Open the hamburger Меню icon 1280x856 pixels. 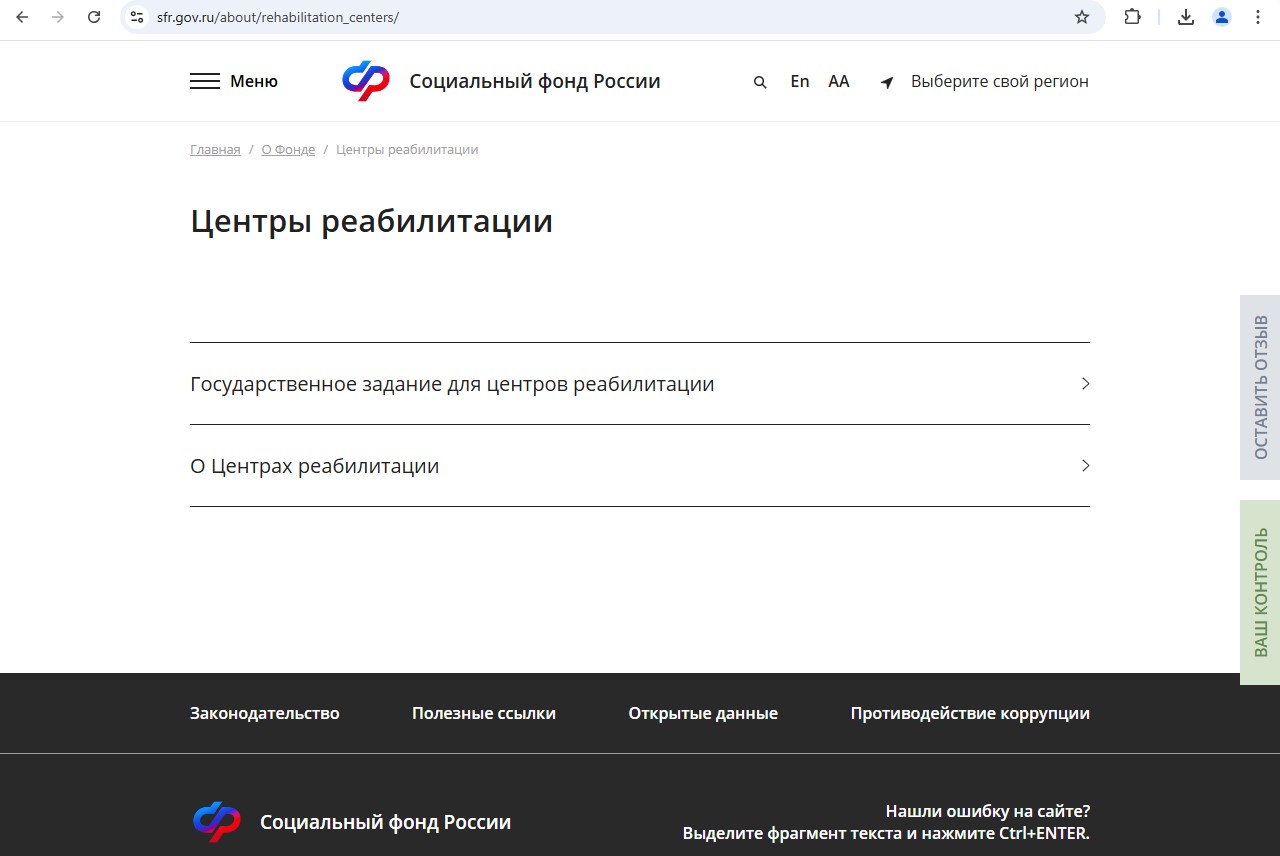coord(205,81)
